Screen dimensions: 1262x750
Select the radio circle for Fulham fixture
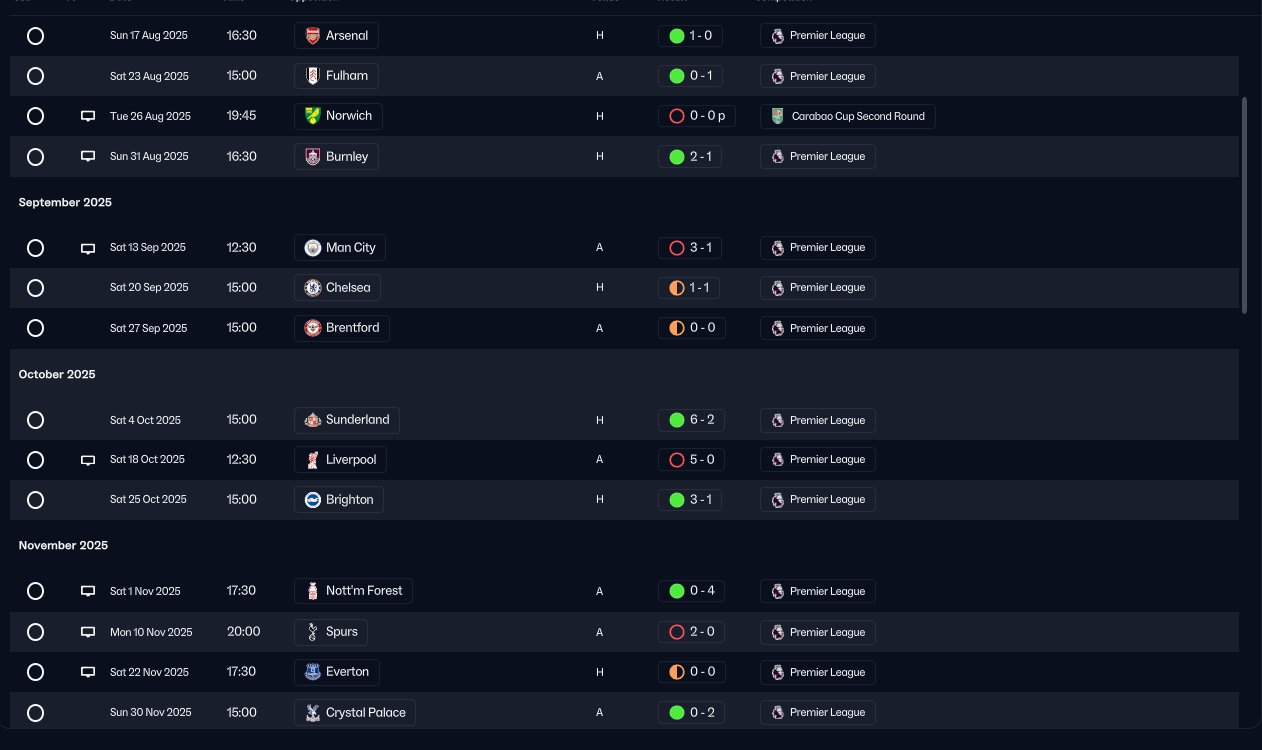click(35, 76)
